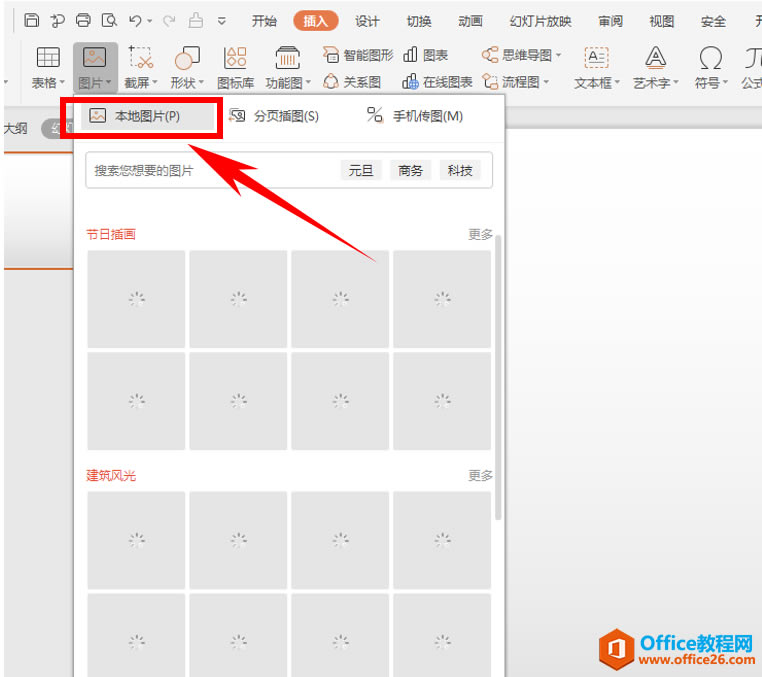Viewport: 762px width, 677px height.
Task: Click the 商务 search tag button
Action: (410, 171)
